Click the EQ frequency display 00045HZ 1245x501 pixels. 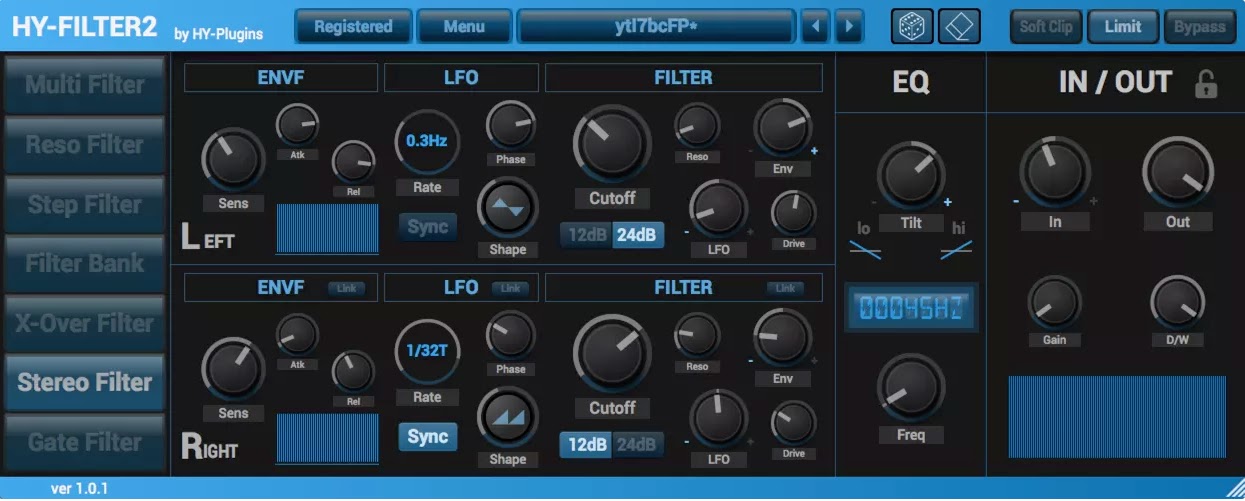click(x=911, y=309)
